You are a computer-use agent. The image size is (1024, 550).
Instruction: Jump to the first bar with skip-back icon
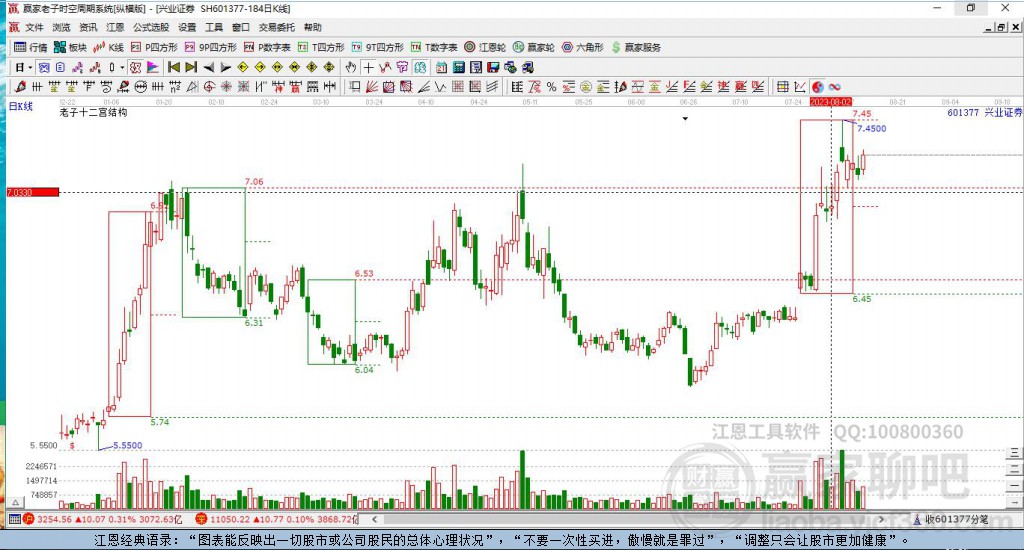[x=174, y=67]
